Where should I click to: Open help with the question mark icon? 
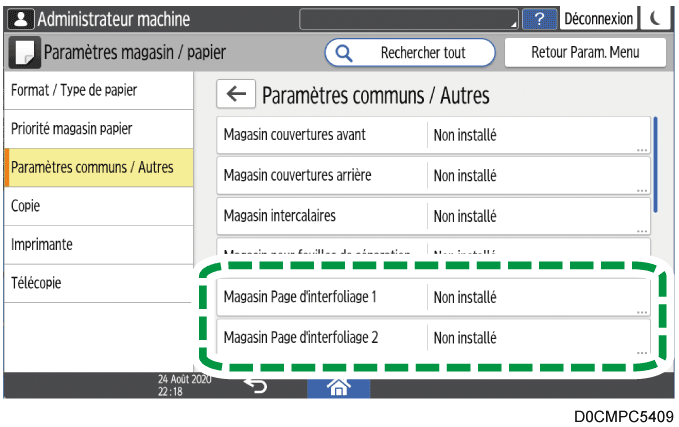pyautogui.click(x=540, y=18)
